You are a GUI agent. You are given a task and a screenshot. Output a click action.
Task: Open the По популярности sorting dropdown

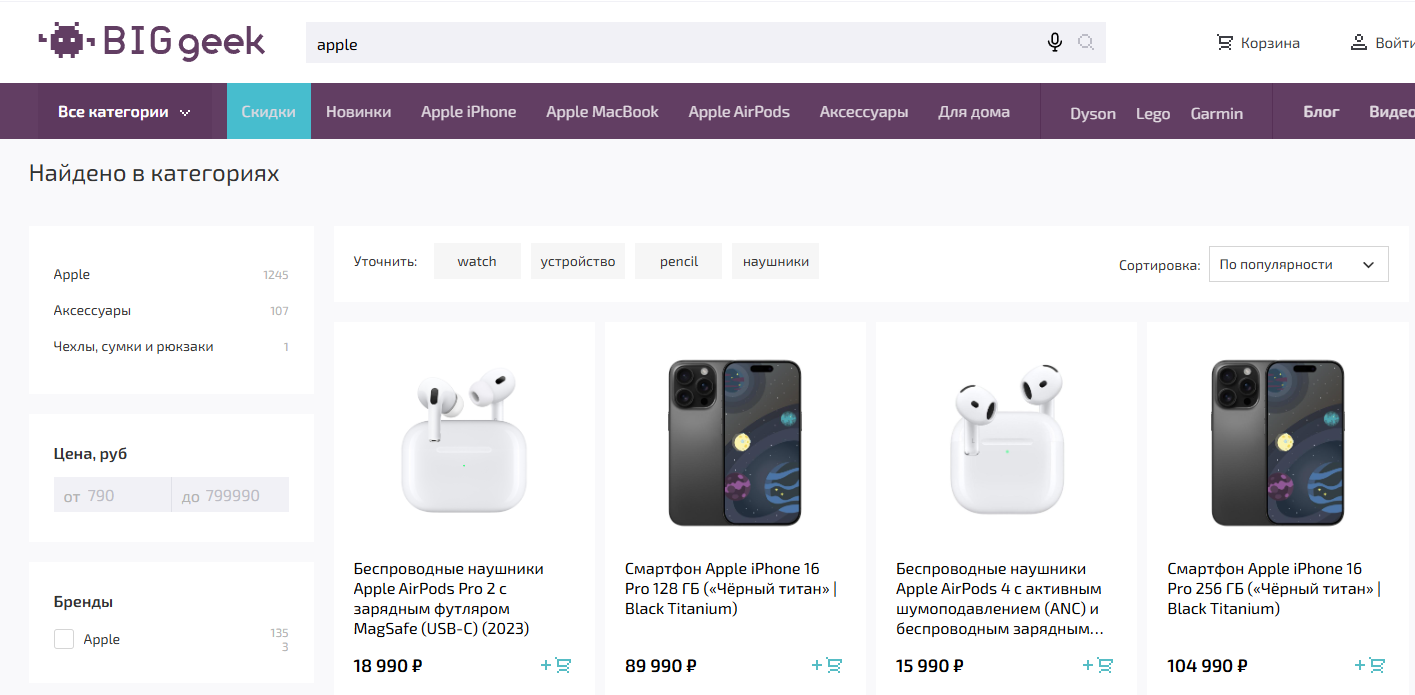point(1298,265)
